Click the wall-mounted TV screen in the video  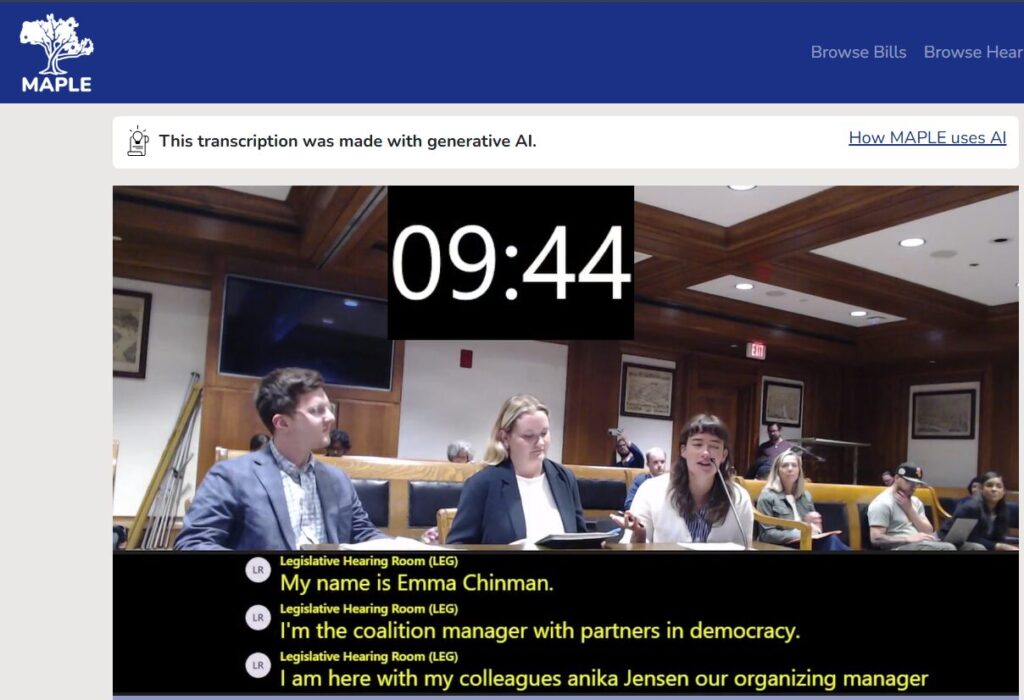(306, 332)
